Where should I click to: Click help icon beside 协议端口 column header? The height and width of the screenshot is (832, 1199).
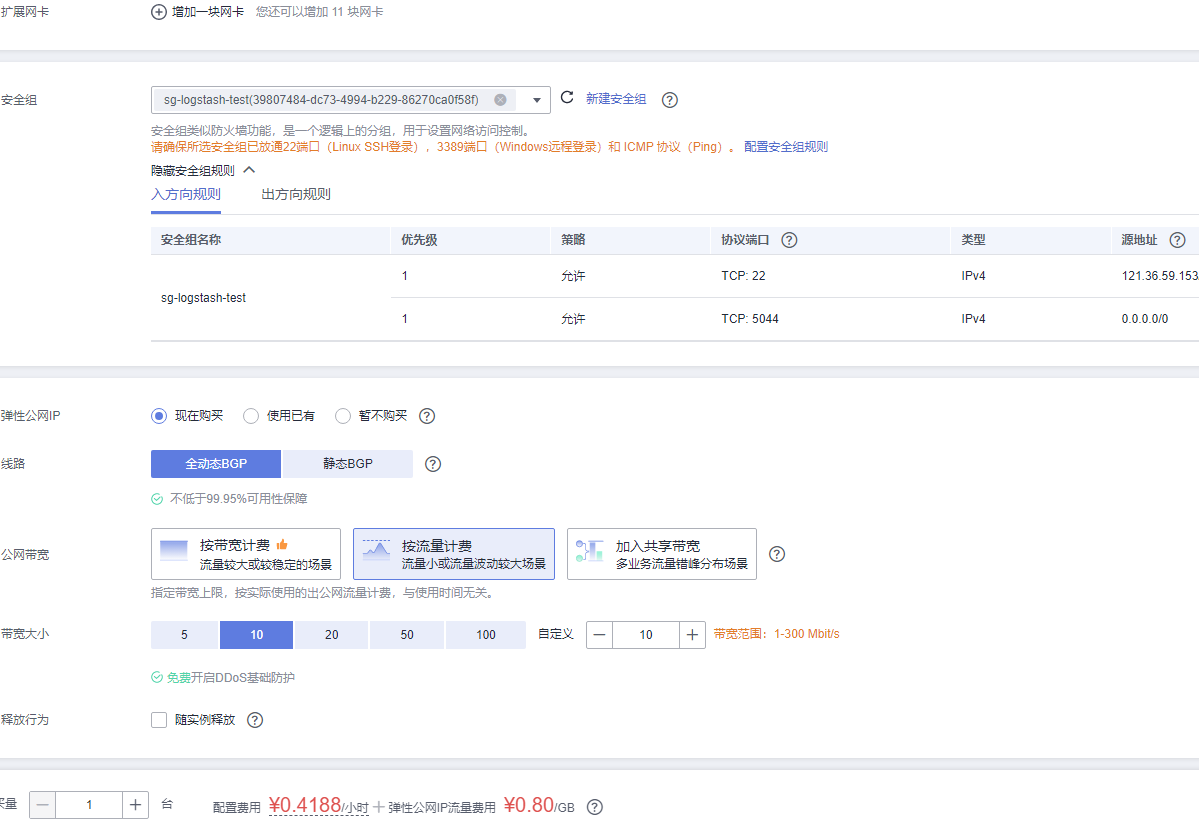coord(789,241)
